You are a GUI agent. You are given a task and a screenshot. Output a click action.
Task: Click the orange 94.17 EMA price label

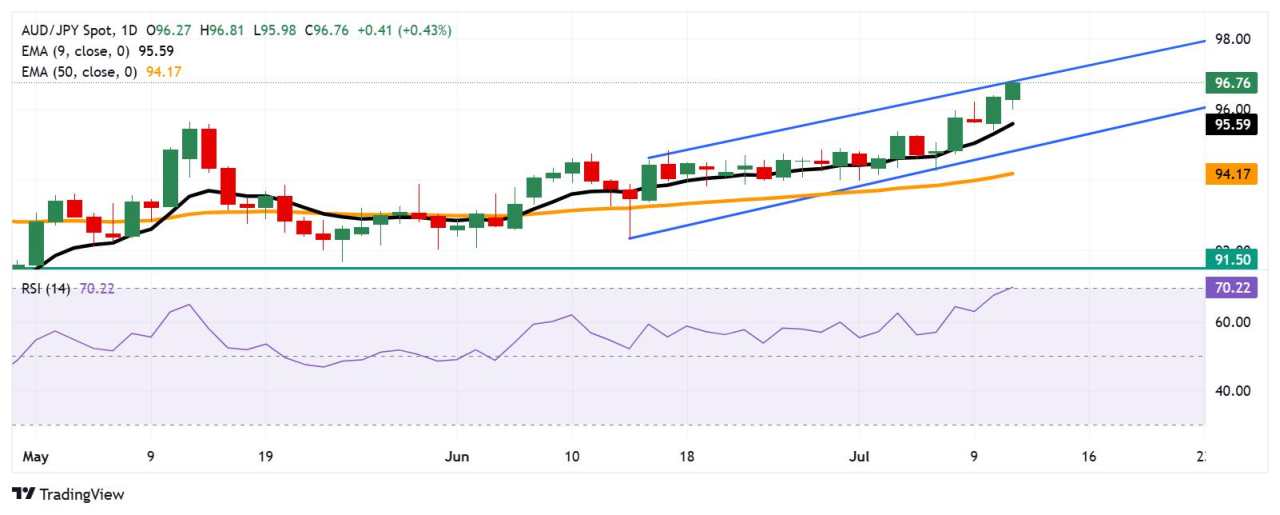click(1229, 174)
